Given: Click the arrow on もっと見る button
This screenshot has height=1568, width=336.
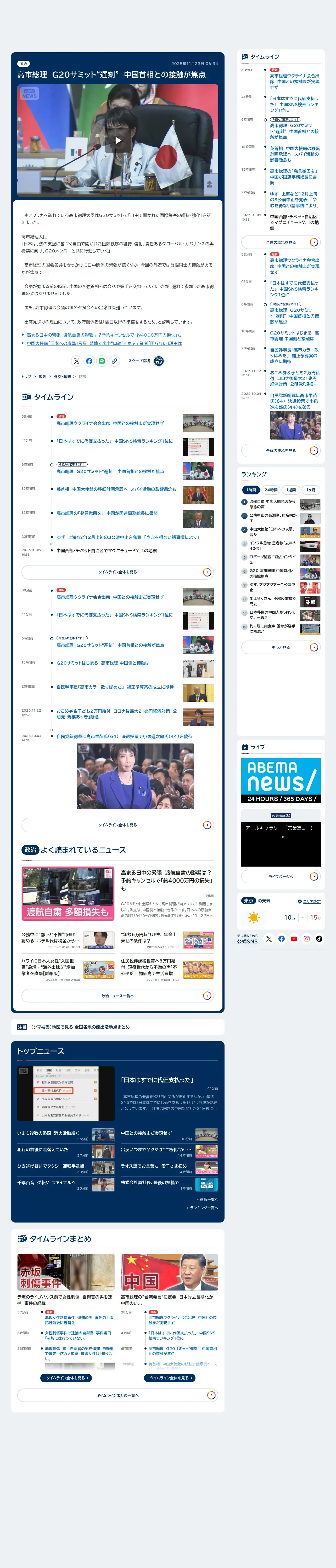Looking at the screenshot, I should pos(313,647).
